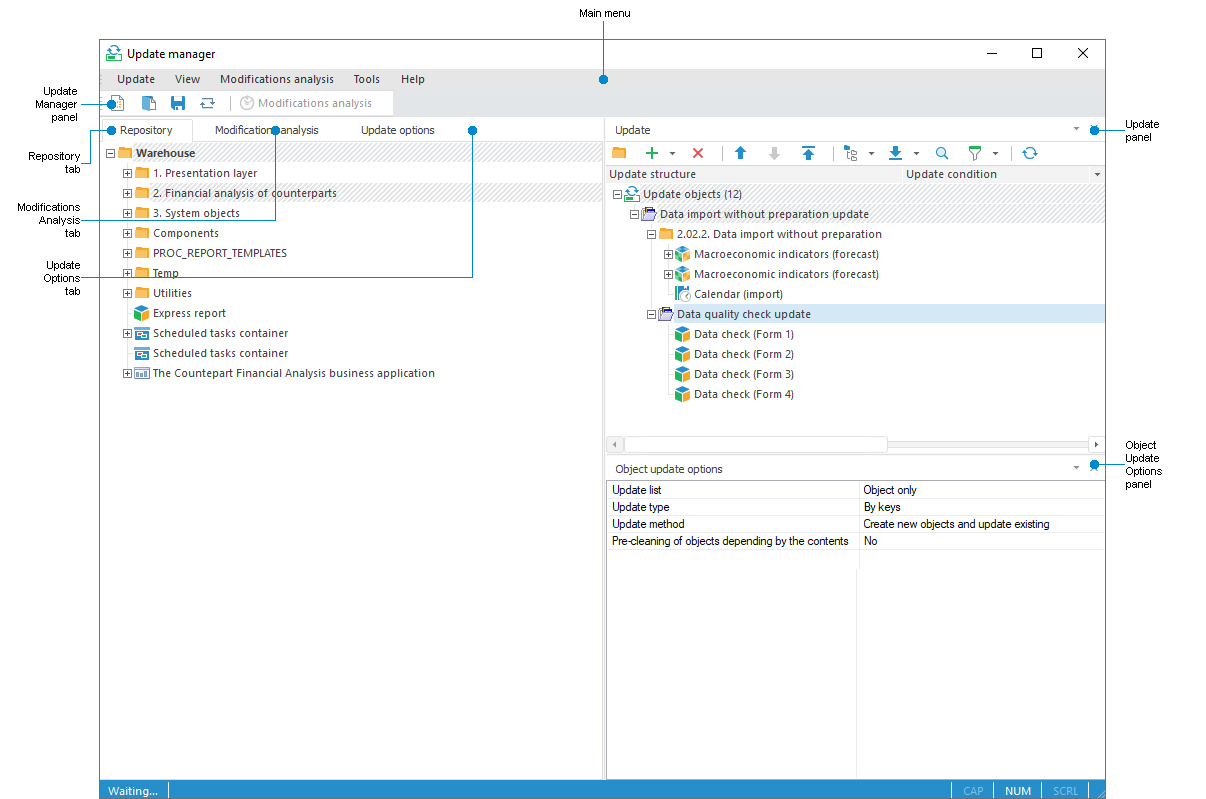Expand the Components folder in repository tree
This screenshot has width=1206, height=799.
click(x=127, y=233)
